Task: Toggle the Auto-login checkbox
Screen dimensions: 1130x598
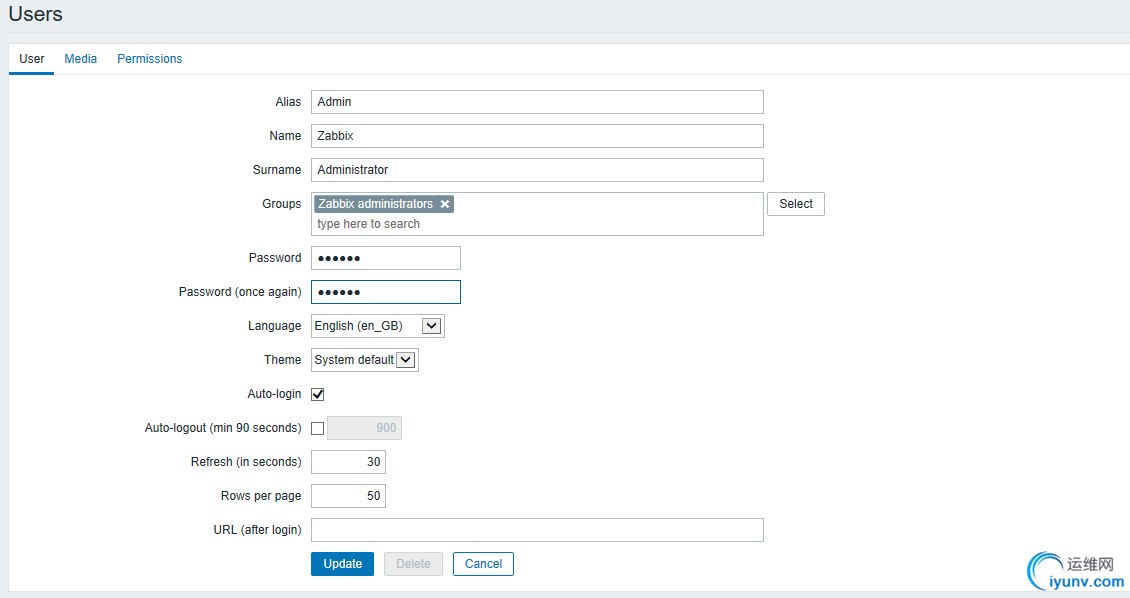Action: (x=318, y=394)
